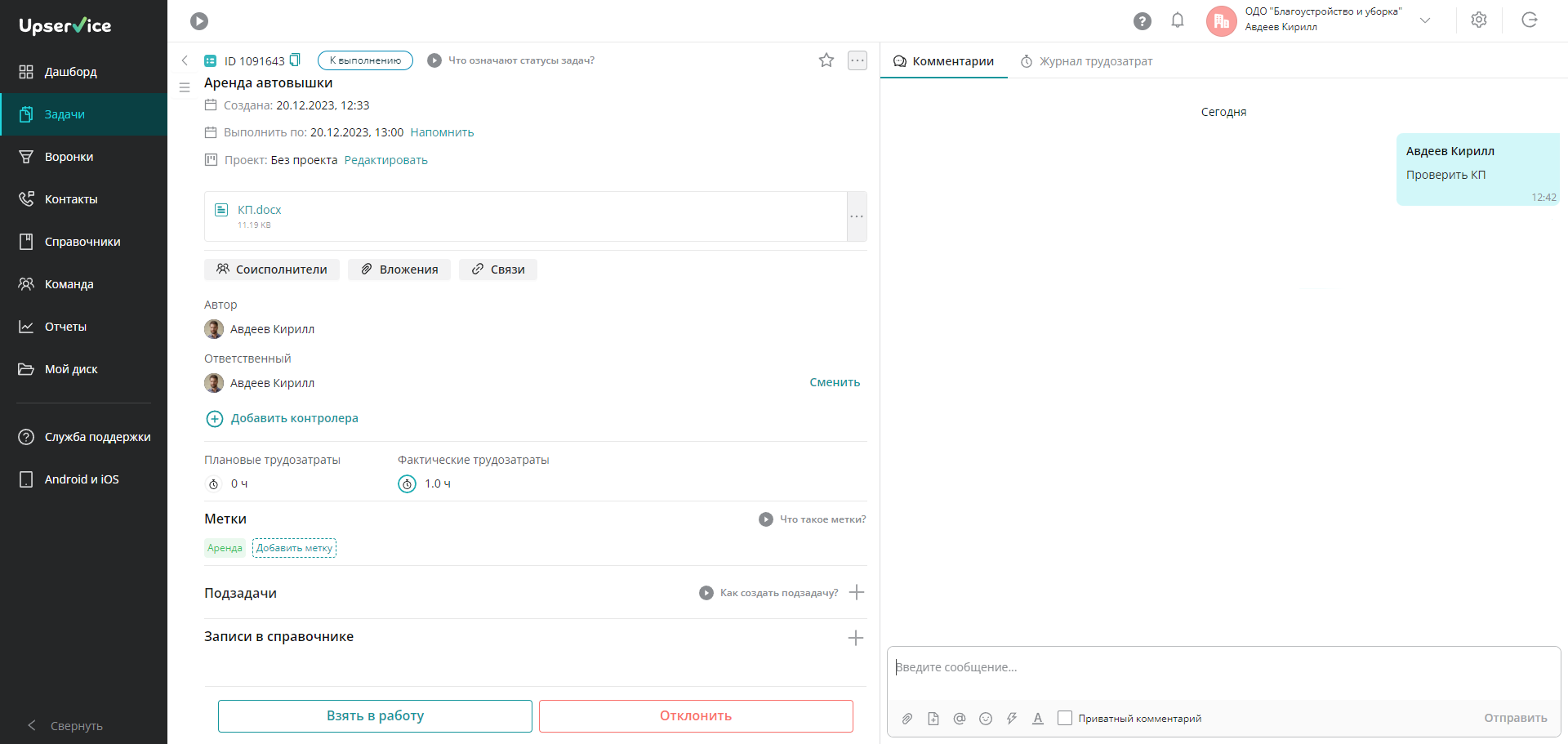Click the К выполнению status badge
Viewport: 1568px width, 744px height.
365,60
